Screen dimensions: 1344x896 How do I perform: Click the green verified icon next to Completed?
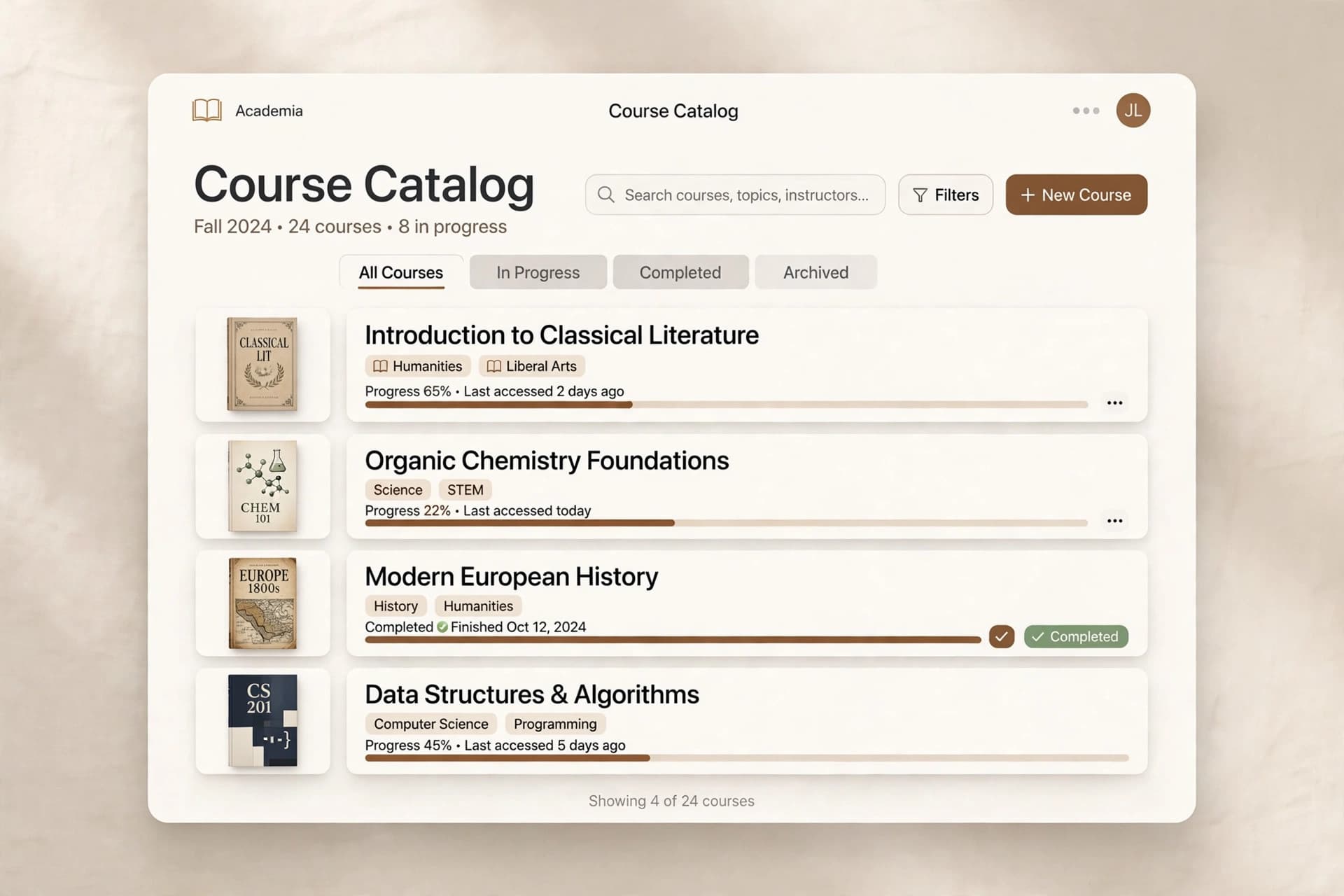(x=442, y=627)
